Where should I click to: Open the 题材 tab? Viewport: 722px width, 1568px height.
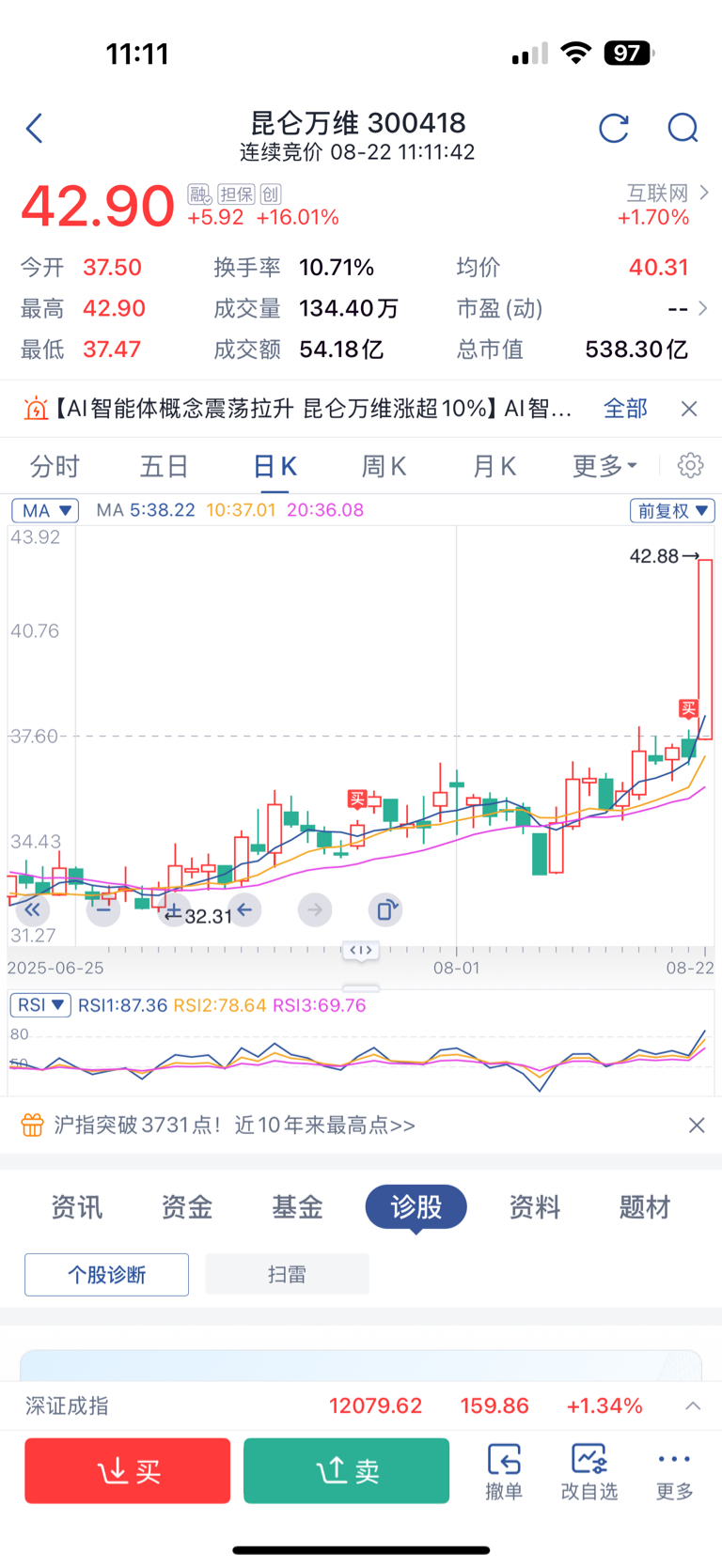[x=645, y=1207]
